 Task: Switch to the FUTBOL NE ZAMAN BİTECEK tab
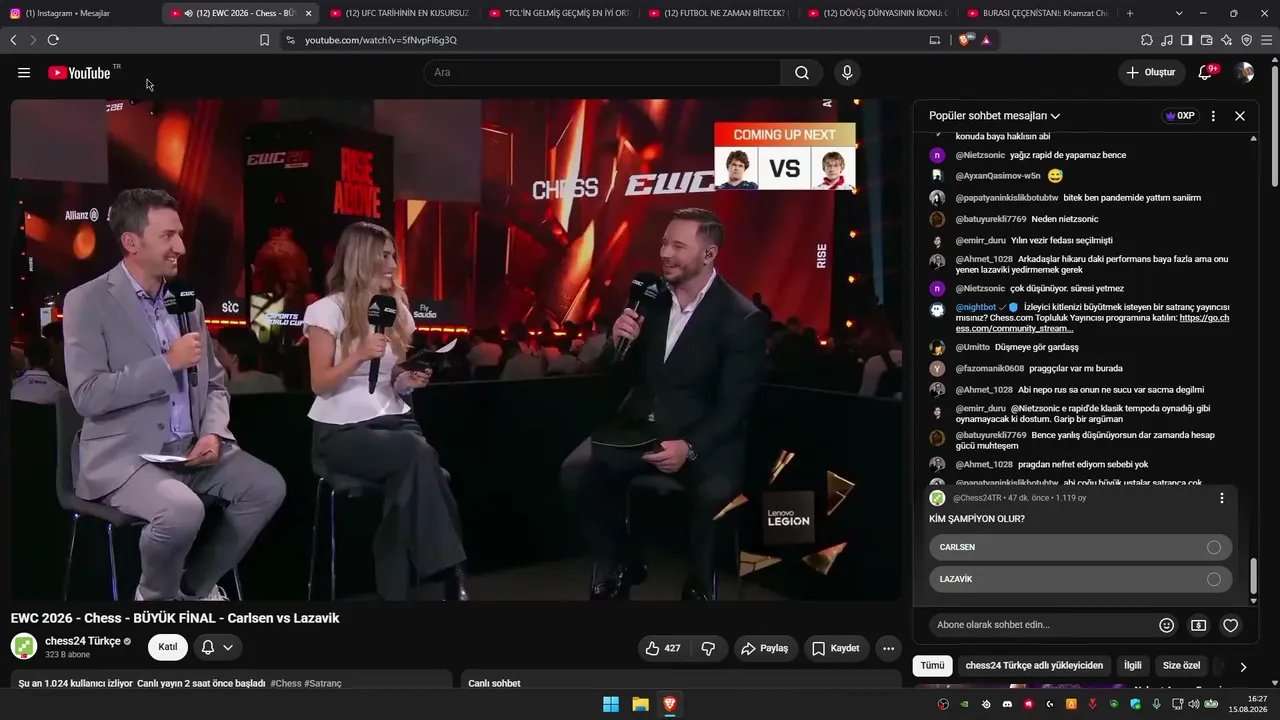pos(720,13)
